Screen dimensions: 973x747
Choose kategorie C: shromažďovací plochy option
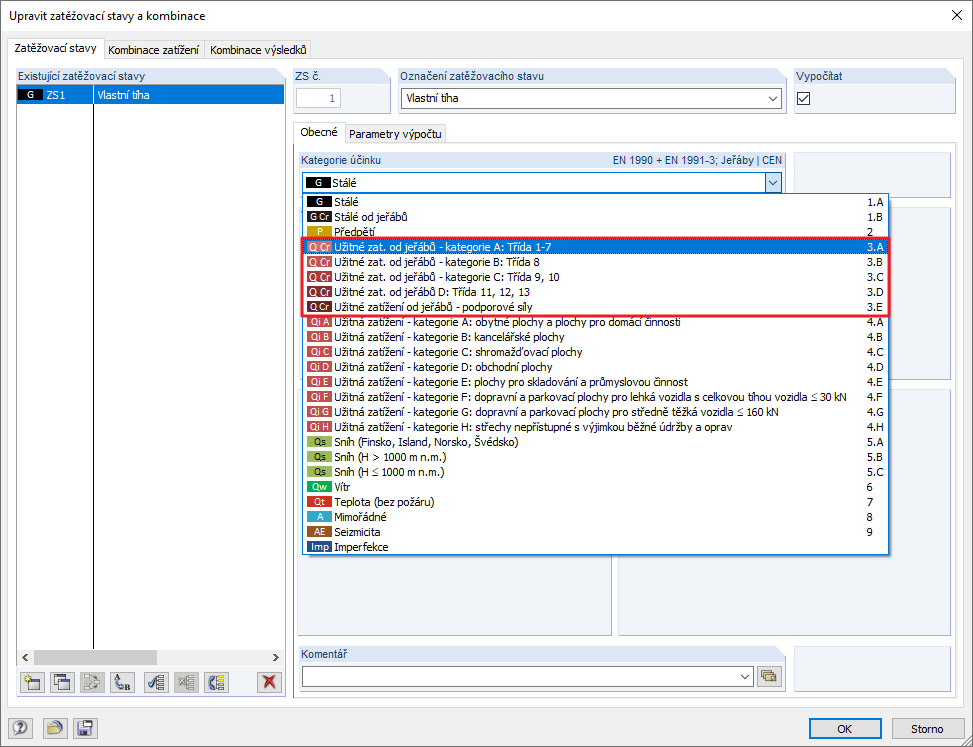pyautogui.click(x=596, y=352)
